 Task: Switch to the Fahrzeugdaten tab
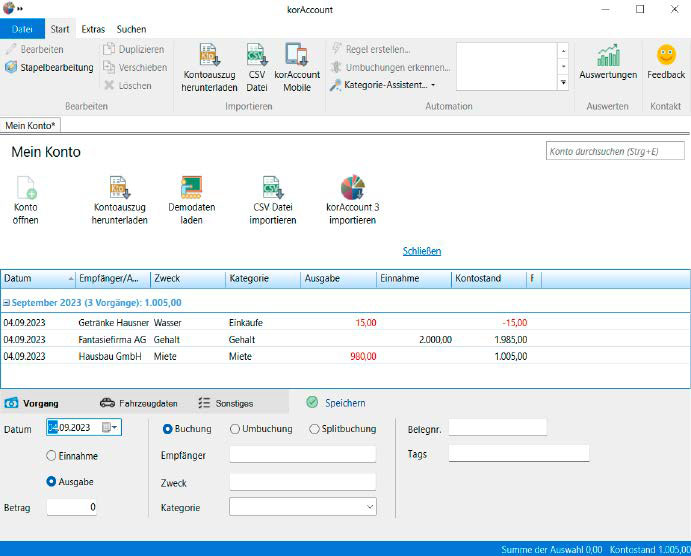click(x=138, y=403)
